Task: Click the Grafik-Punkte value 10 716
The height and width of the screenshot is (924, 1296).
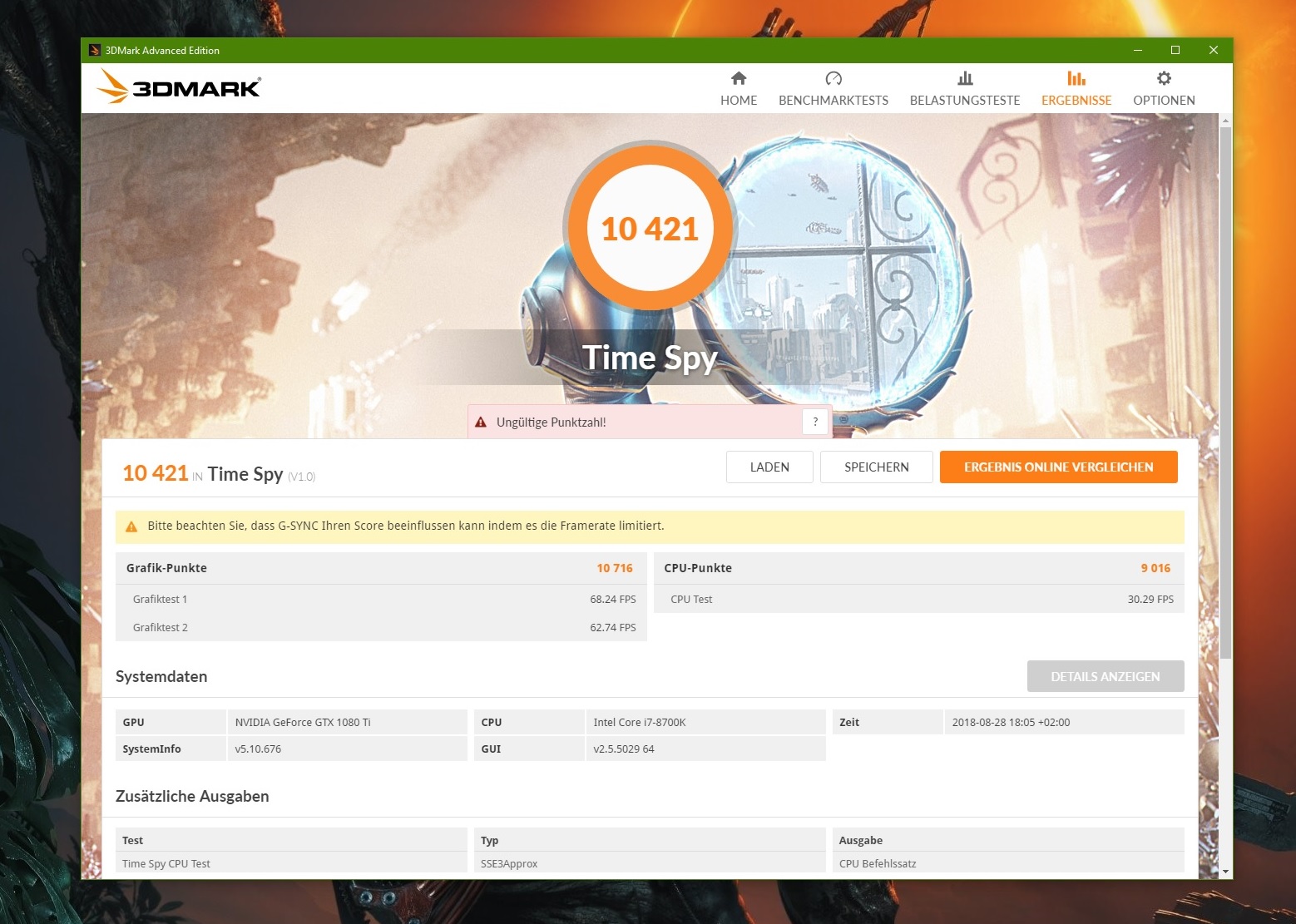Action: click(615, 568)
